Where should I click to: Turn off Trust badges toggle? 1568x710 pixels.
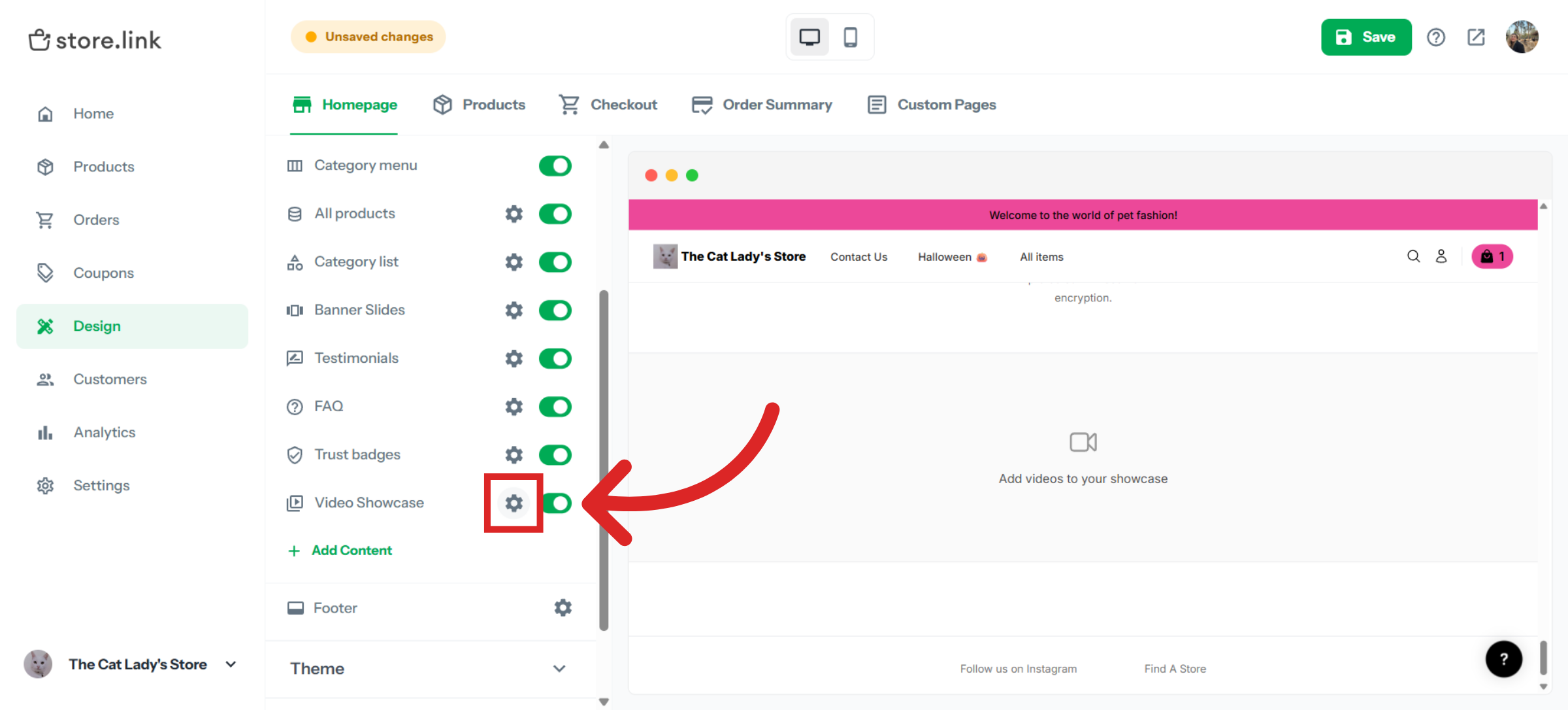(x=555, y=454)
